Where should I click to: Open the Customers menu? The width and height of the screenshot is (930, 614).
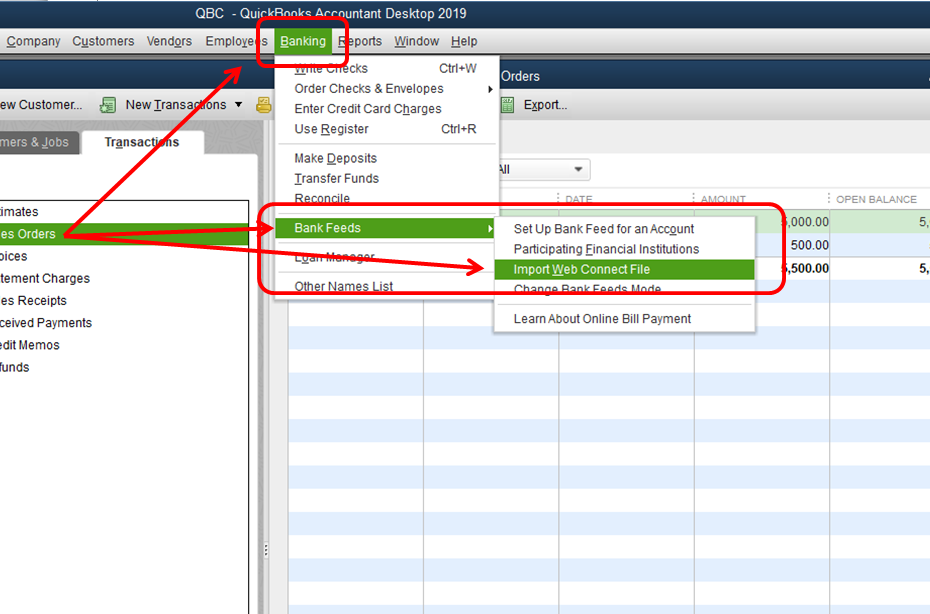(x=103, y=42)
